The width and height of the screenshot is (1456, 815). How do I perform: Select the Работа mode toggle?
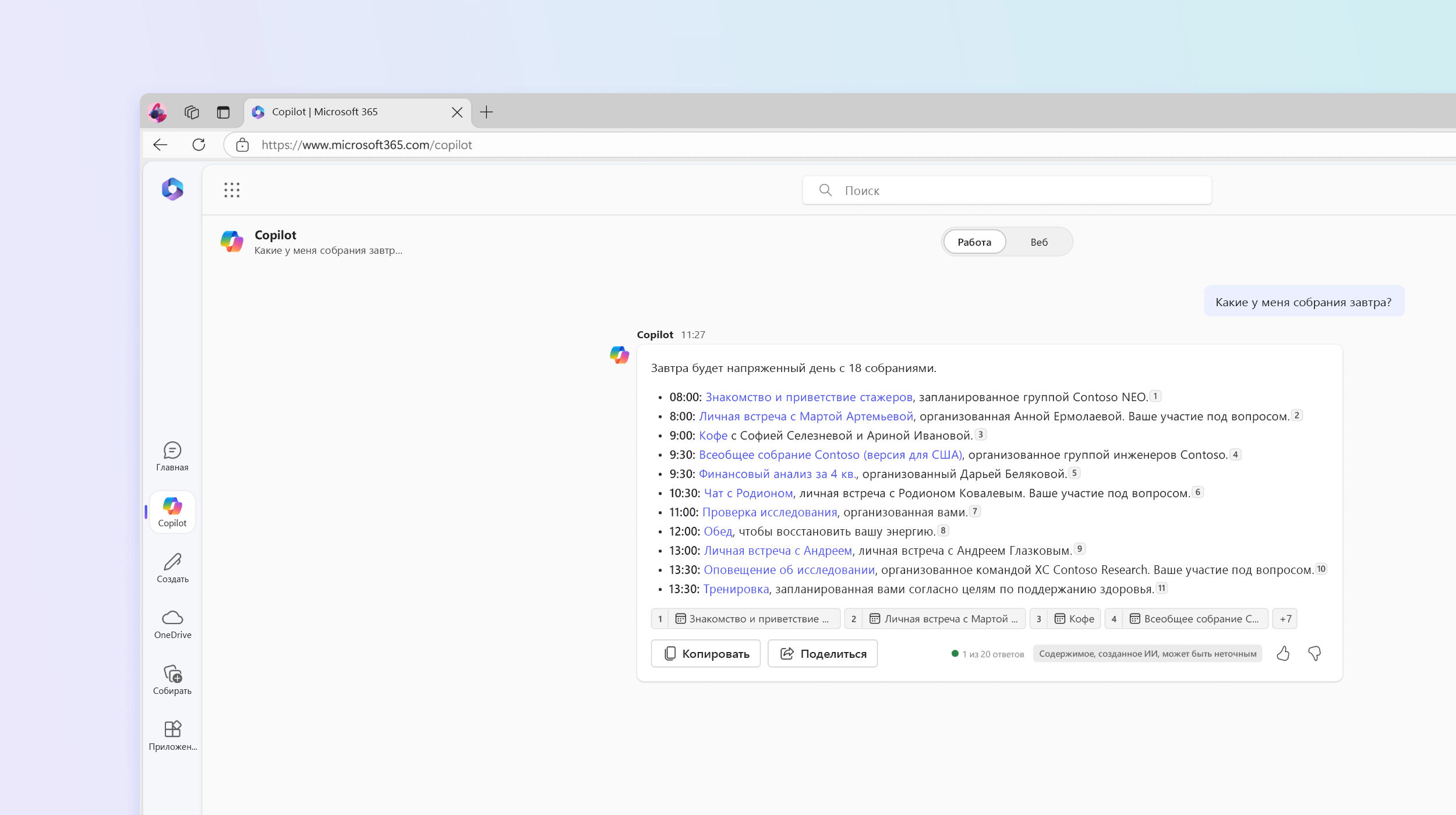(x=974, y=242)
